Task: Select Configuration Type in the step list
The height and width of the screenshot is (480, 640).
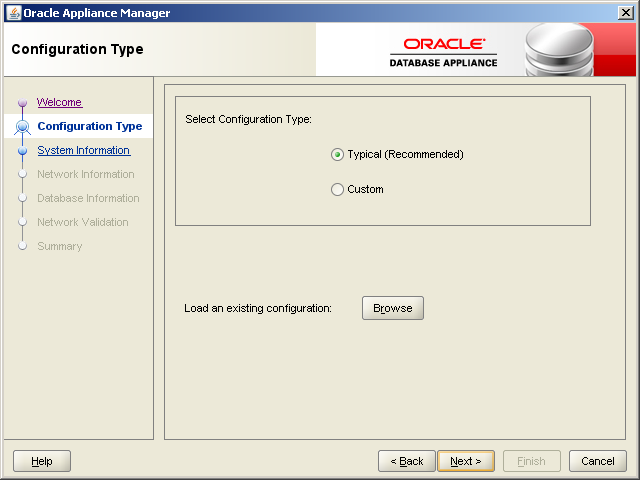Action: 90,126
